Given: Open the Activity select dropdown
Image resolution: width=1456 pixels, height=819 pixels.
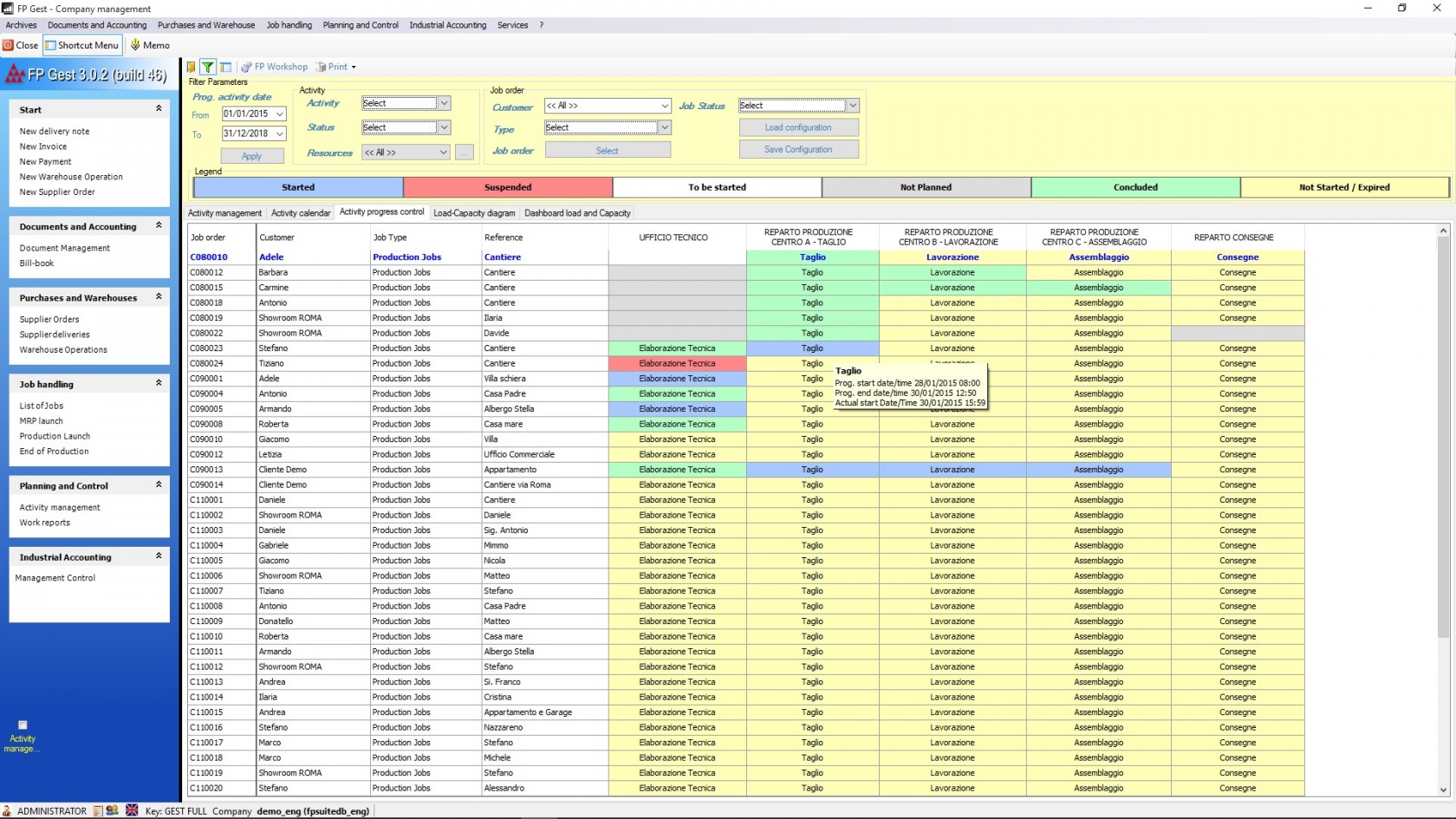Looking at the screenshot, I should coord(444,103).
